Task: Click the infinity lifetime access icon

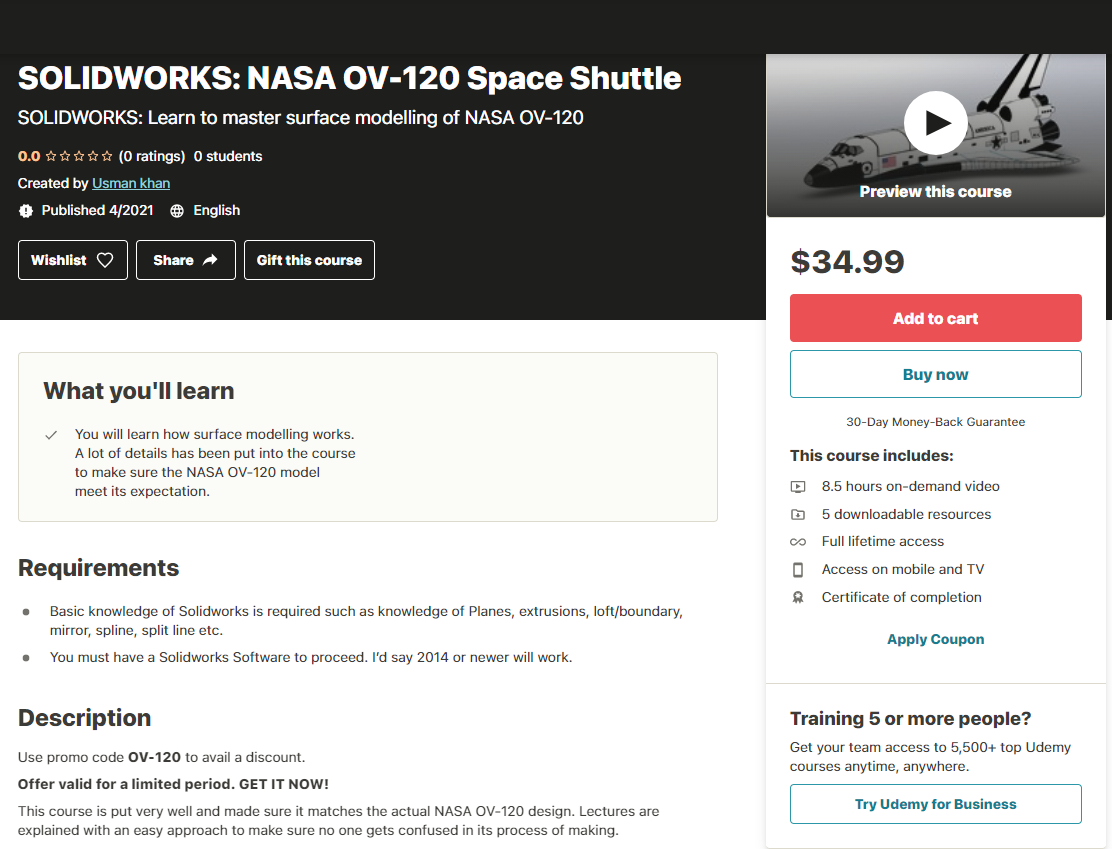Action: [x=798, y=542]
